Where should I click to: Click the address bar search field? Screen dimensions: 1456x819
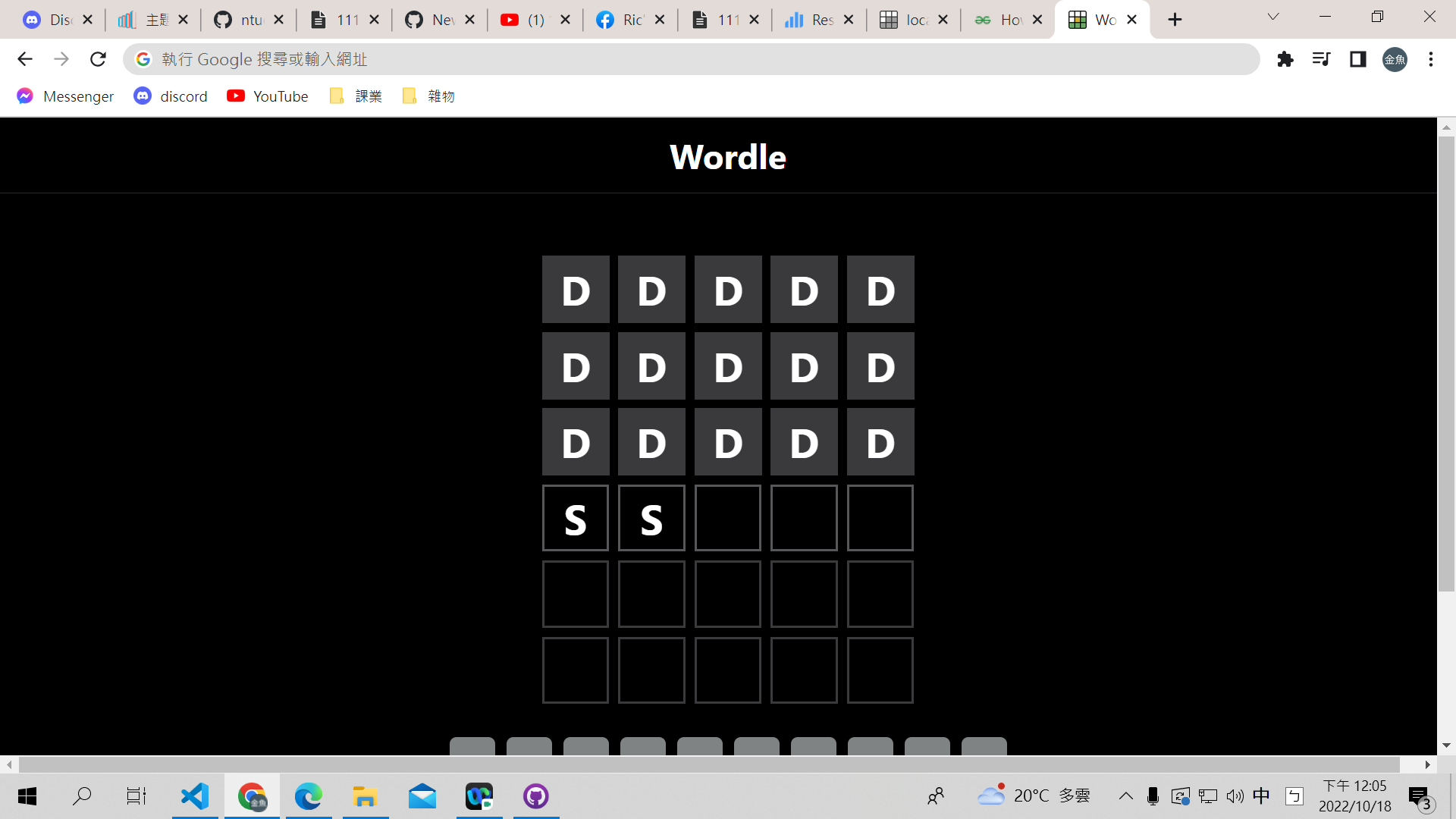[x=691, y=59]
